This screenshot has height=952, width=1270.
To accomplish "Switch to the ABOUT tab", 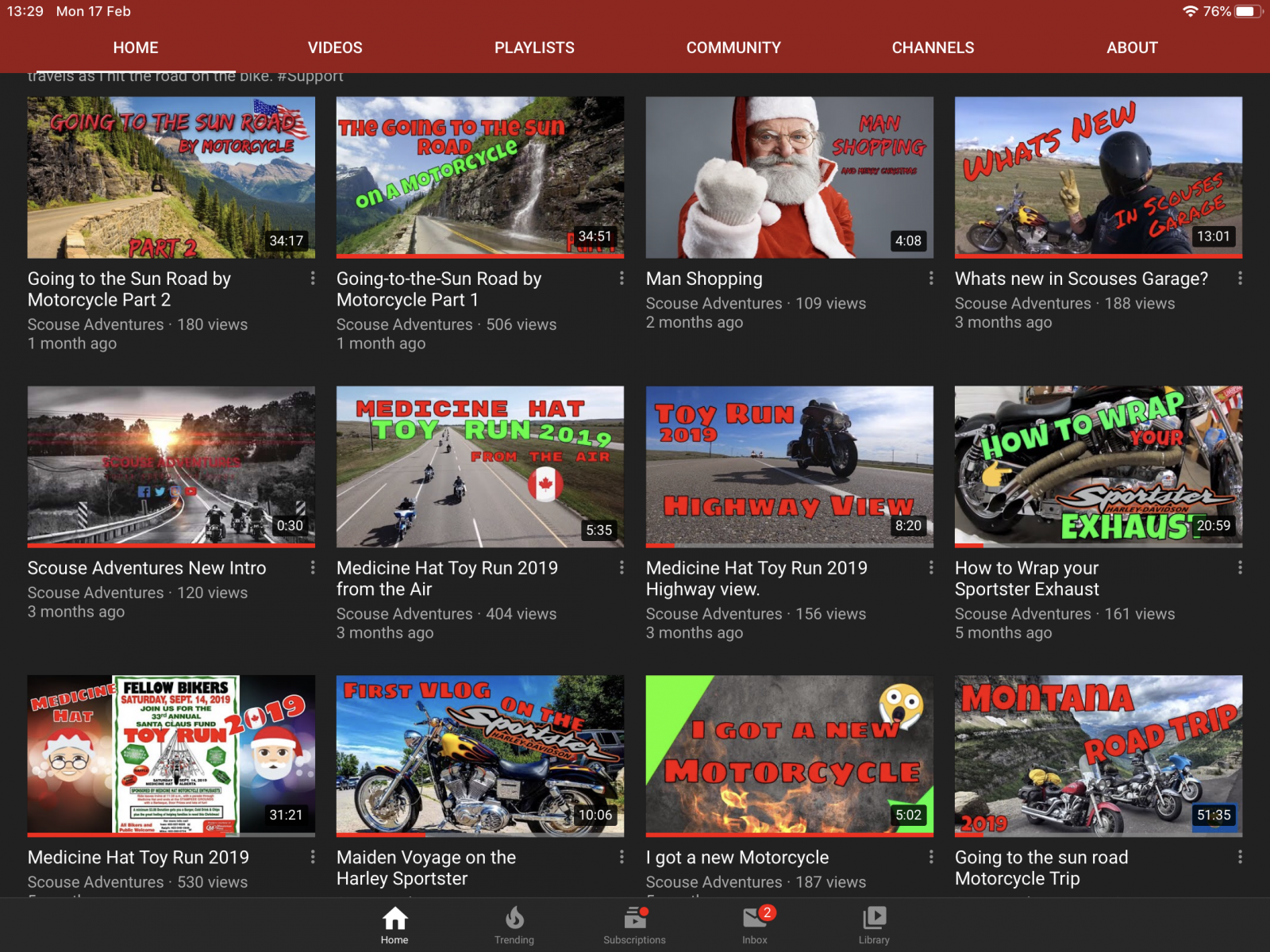I will coord(1132,48).
